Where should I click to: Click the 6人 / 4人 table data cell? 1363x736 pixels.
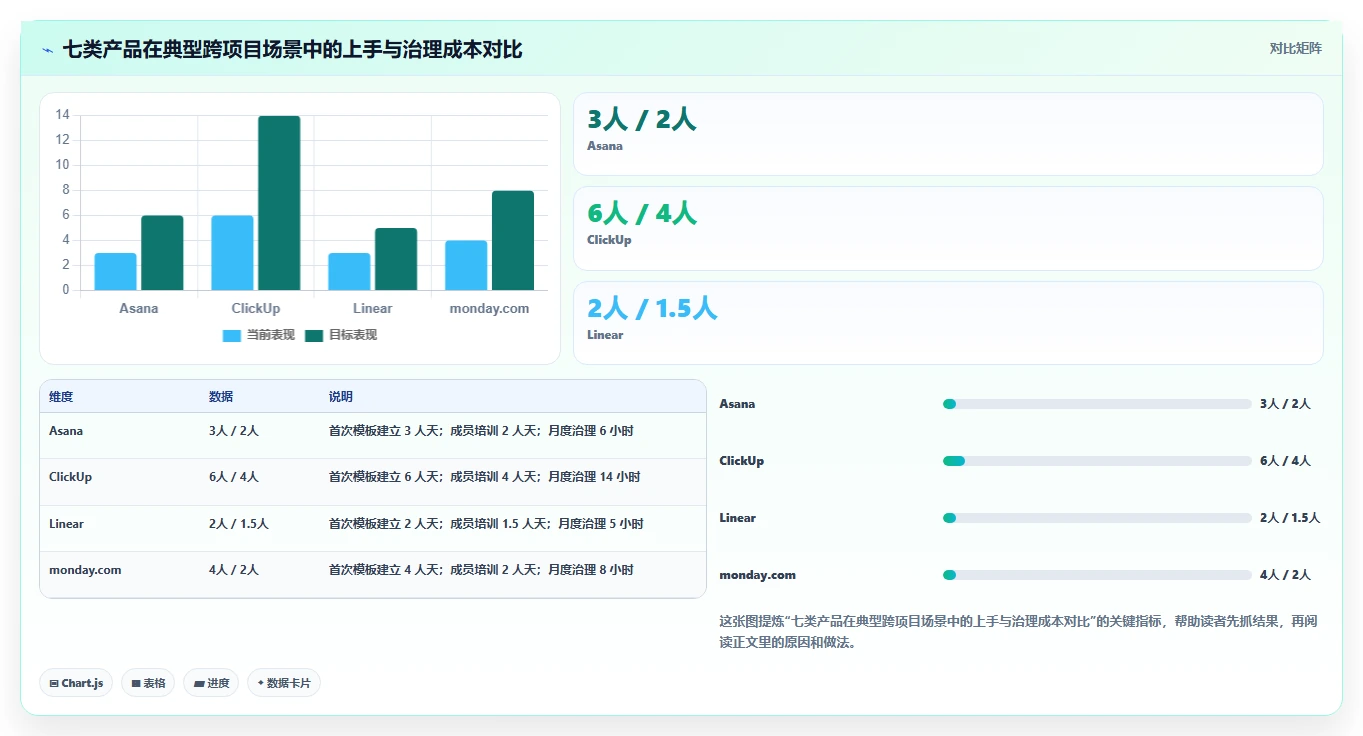[234, 477]
